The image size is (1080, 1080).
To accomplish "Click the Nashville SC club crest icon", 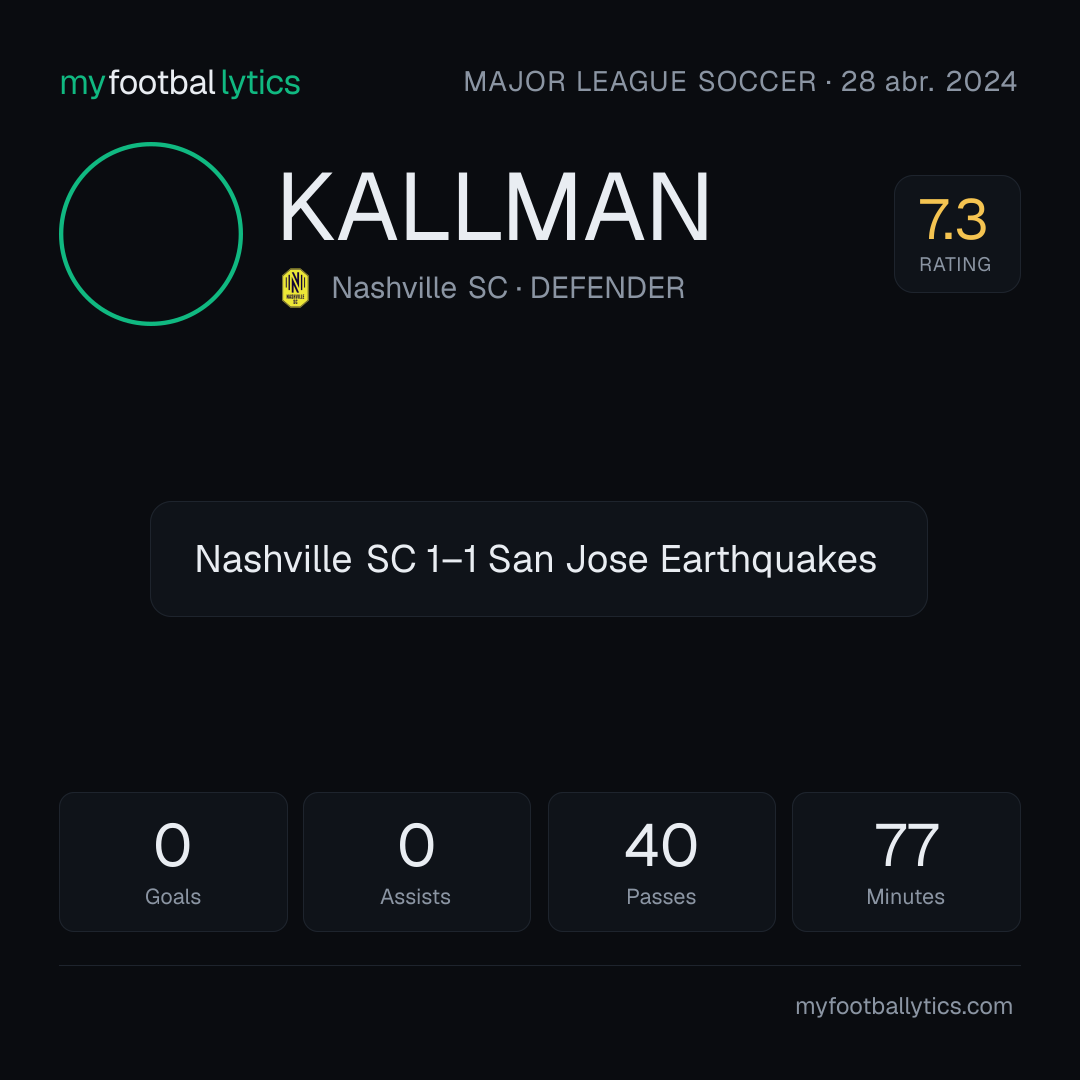I will pos(295,288).
